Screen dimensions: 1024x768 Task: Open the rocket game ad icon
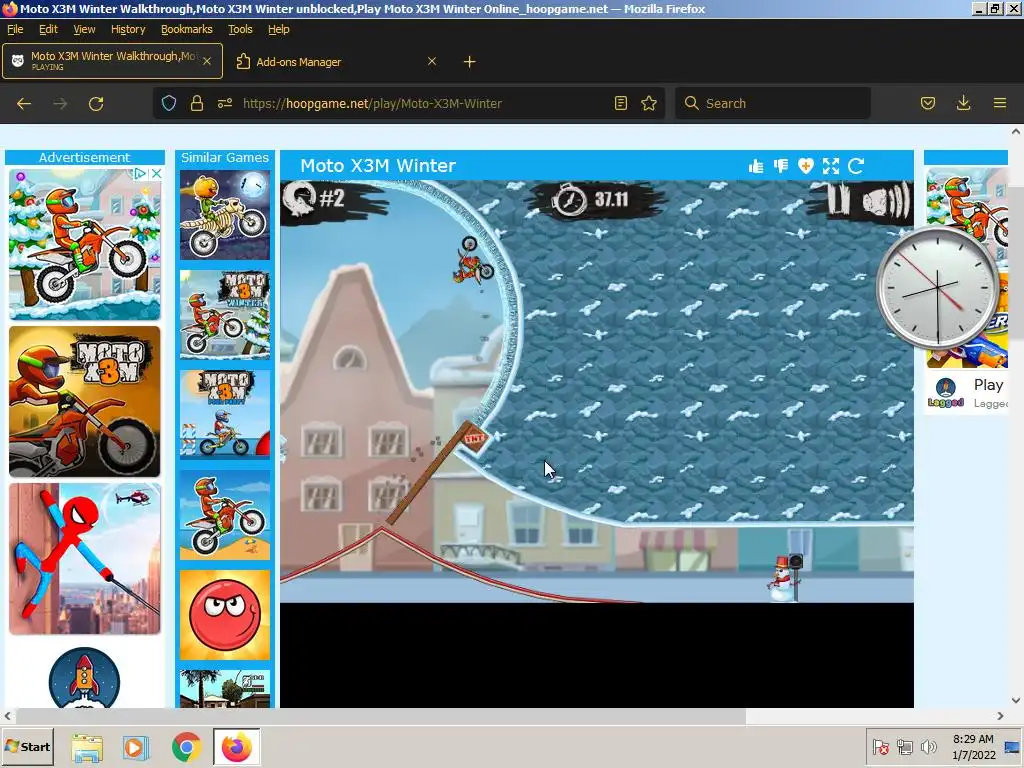(84, 678)
